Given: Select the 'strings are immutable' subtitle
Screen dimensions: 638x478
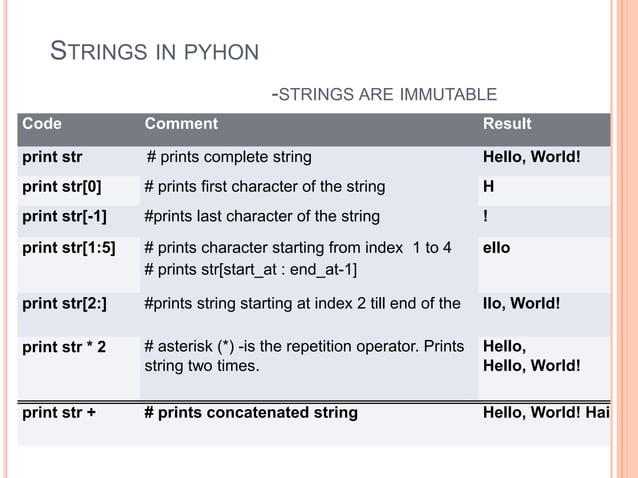Looking at the screenshot, I should [384, 95].
